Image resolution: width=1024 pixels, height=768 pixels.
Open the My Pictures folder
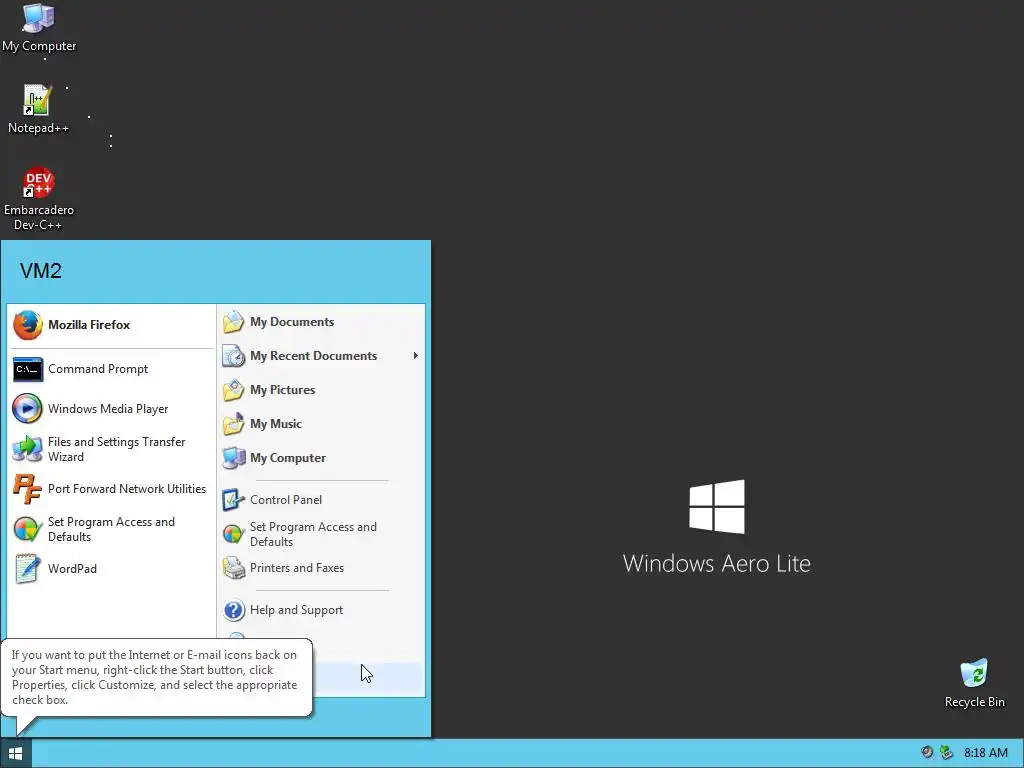[x=321, y=390]
